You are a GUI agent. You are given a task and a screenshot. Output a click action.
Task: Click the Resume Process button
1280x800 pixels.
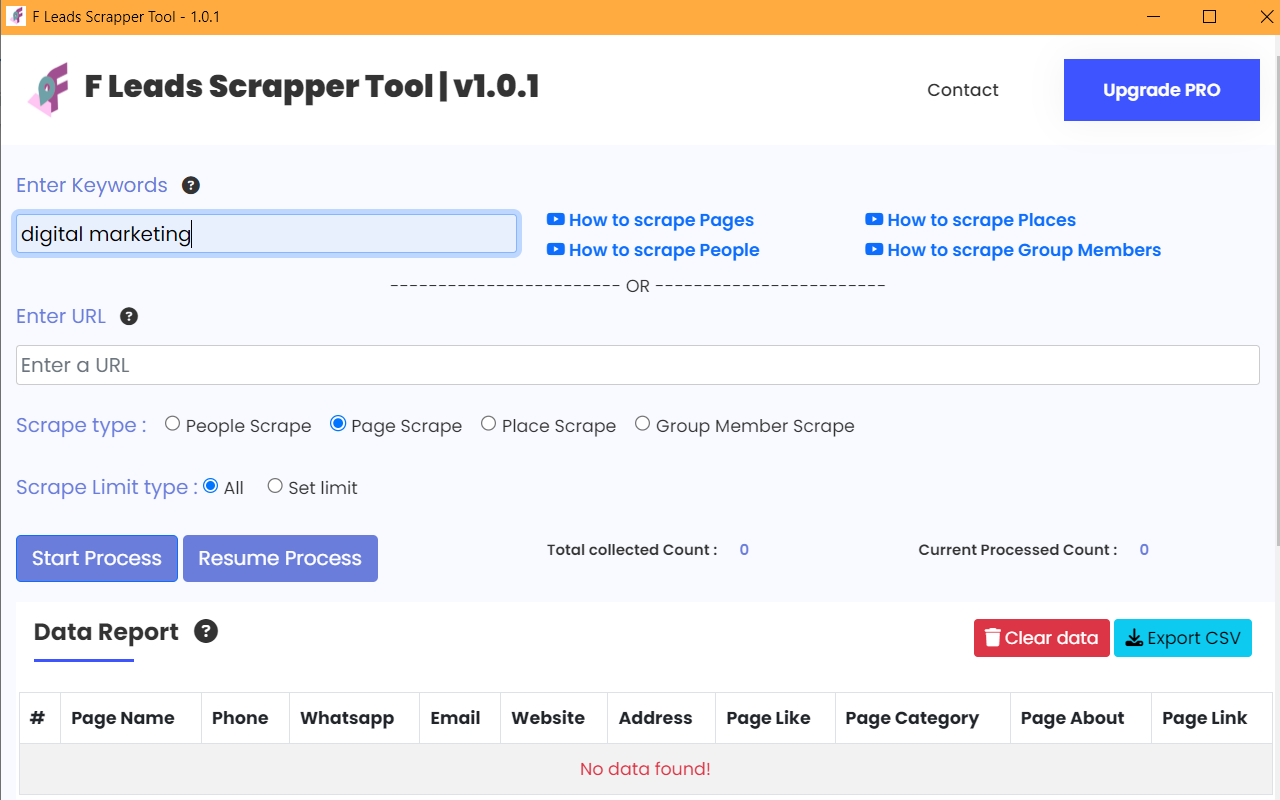tap(280, 558)
